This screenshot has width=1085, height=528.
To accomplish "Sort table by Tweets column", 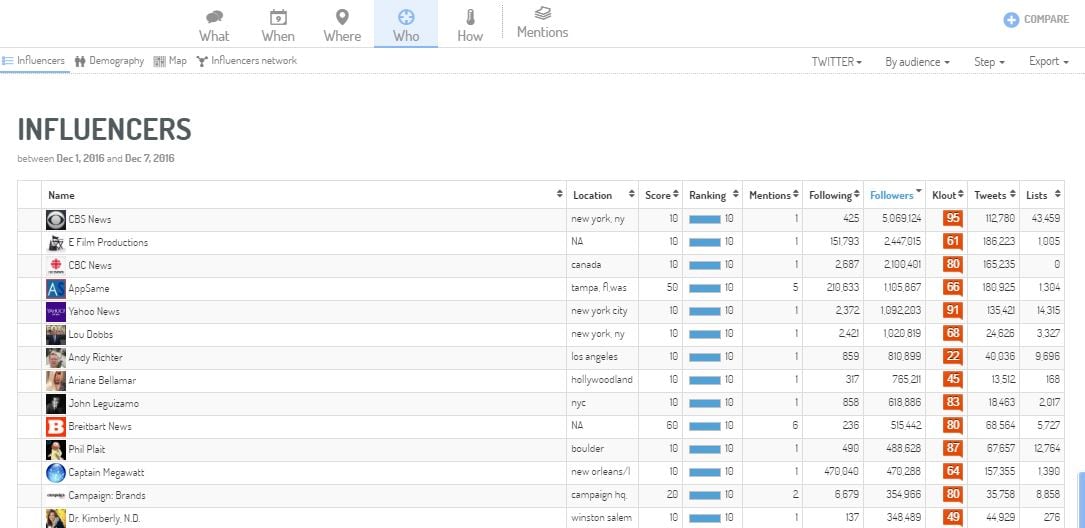I will point(994,195).
